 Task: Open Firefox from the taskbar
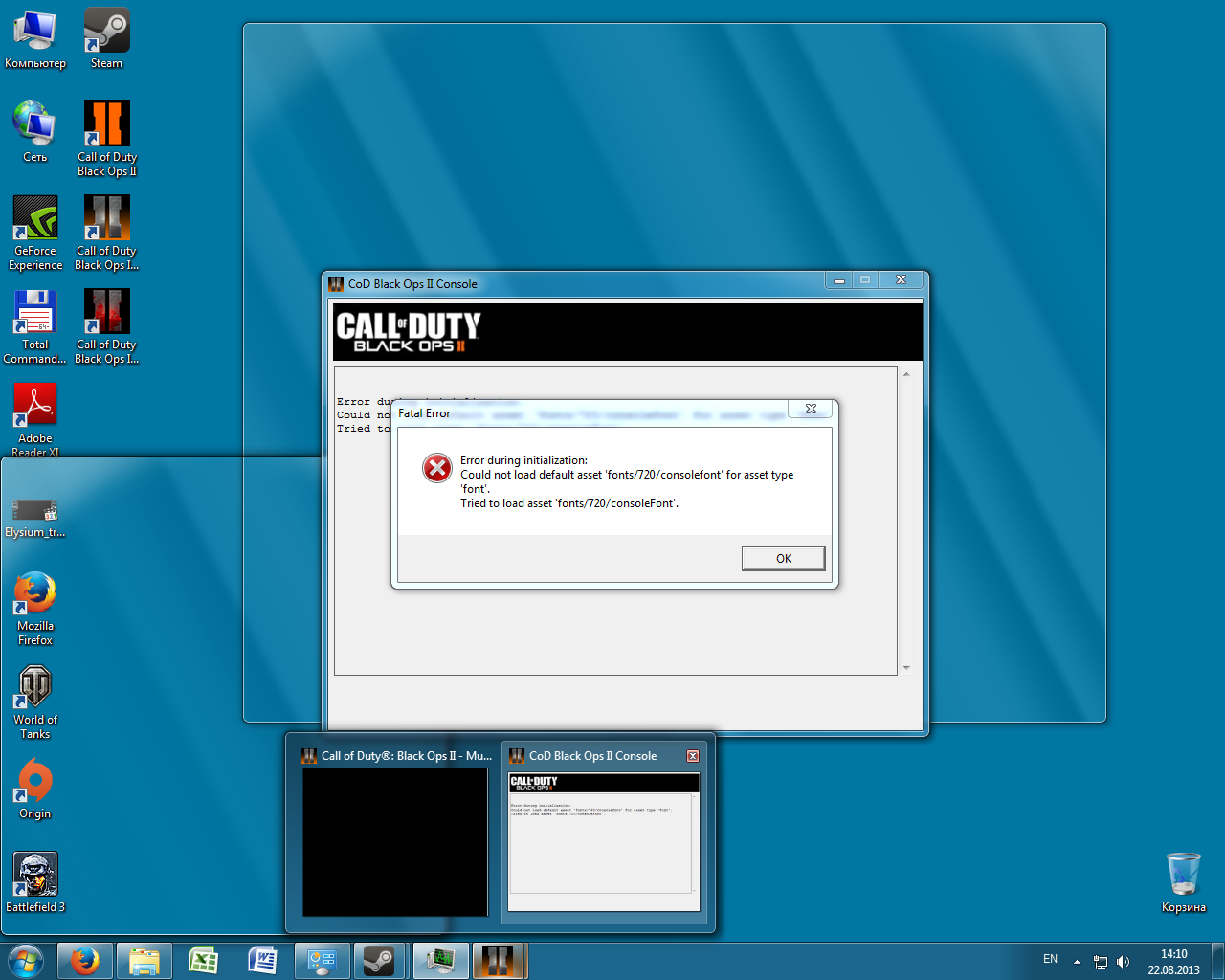click(85, 961)
